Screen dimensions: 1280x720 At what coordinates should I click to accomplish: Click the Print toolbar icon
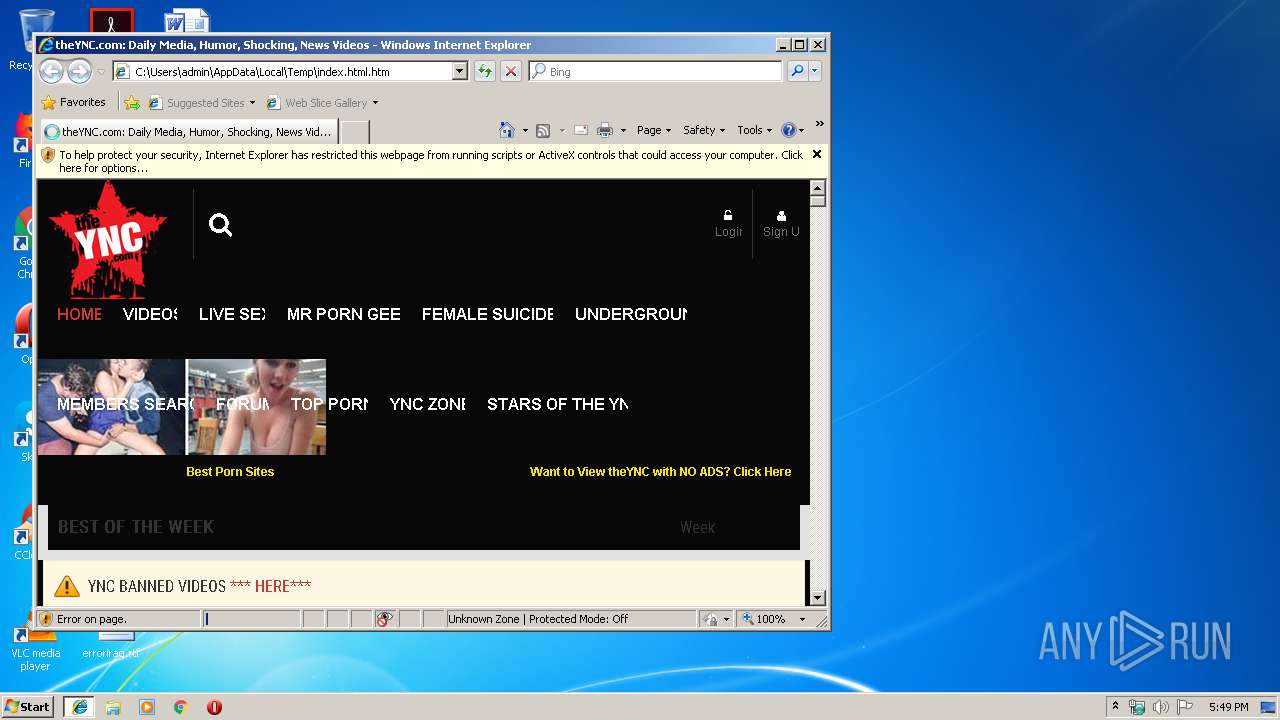tap(604, 130)
